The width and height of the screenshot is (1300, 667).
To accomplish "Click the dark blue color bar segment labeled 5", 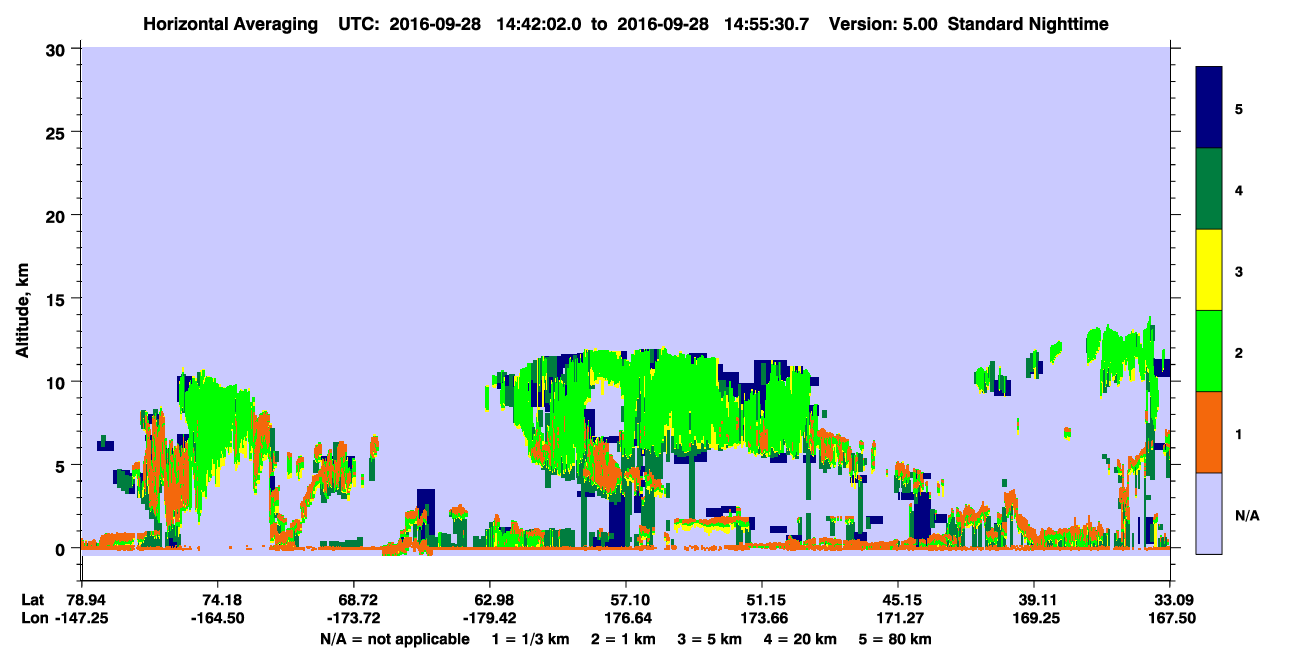I will [x=1209, y=108].
